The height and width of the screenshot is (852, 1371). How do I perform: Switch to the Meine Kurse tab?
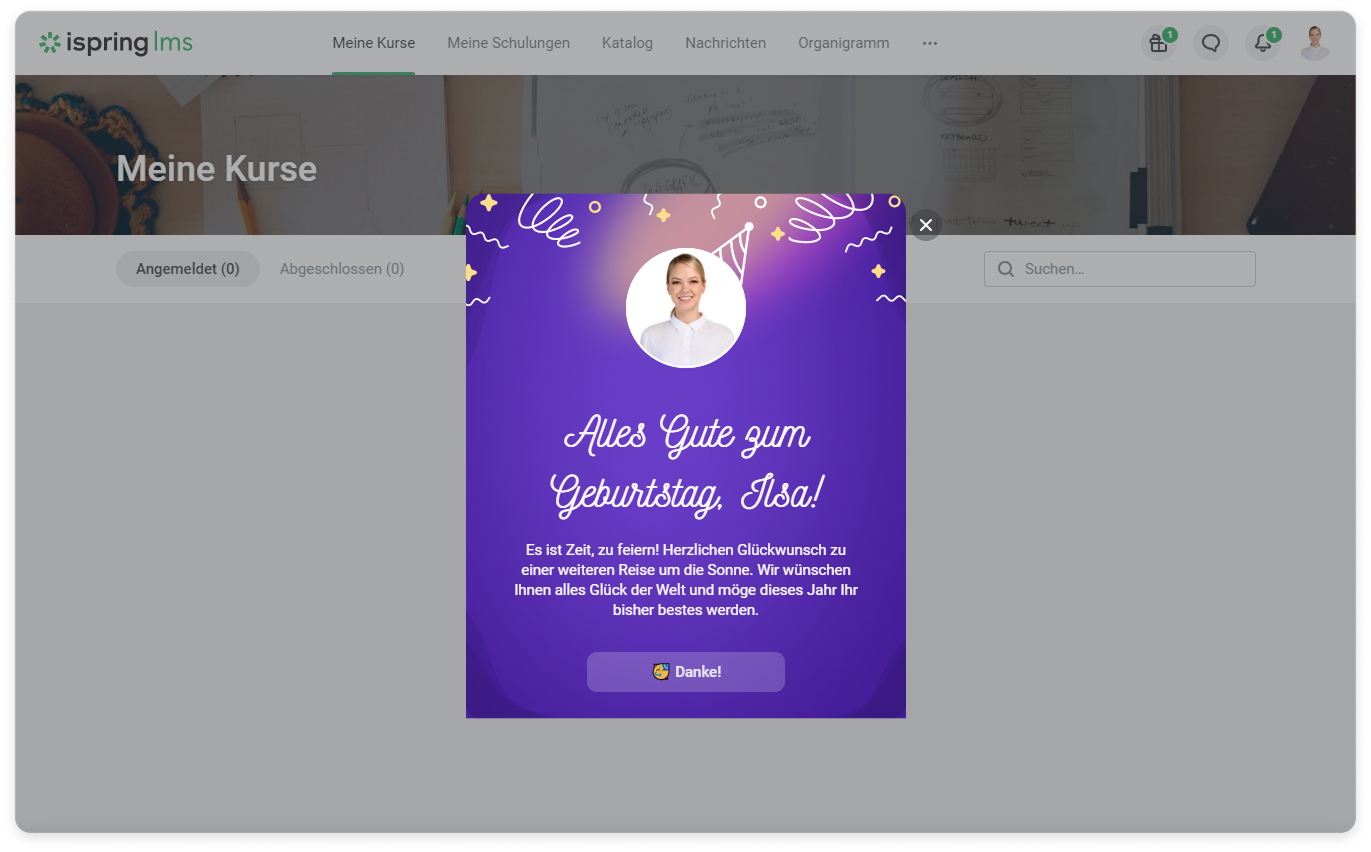(373, 43)
